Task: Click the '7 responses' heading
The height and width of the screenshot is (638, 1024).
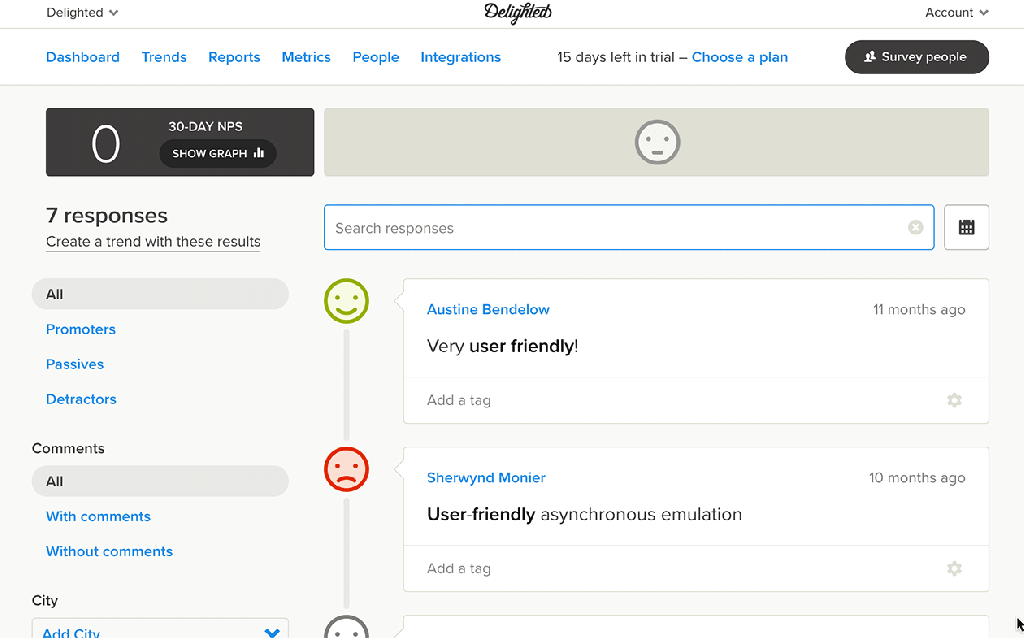Action: click(107, 215)
